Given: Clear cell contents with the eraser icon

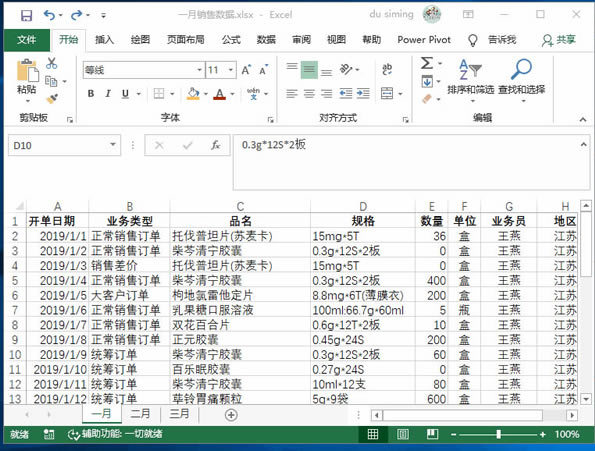Looking at the screenshot, I should tap(427, 99).
